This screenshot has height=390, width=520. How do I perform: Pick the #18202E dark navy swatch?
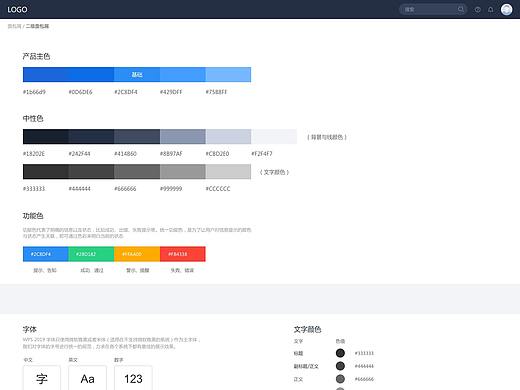46,137
